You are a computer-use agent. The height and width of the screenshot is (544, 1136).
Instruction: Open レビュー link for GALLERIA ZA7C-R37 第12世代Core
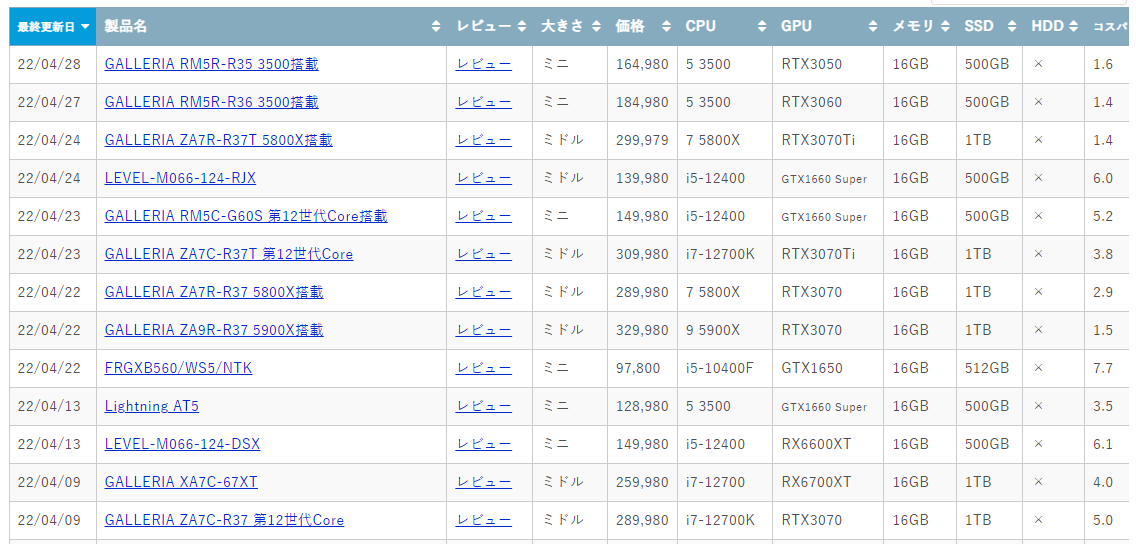[x=483, y=520]
